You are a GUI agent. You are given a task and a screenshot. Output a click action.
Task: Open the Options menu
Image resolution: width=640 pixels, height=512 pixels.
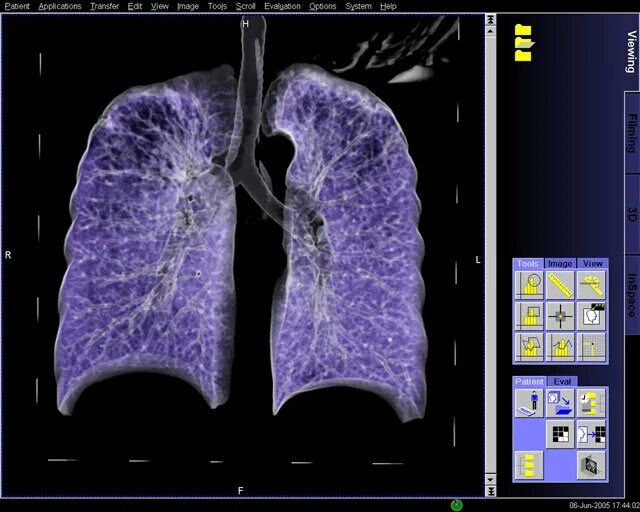click(322, 6)
